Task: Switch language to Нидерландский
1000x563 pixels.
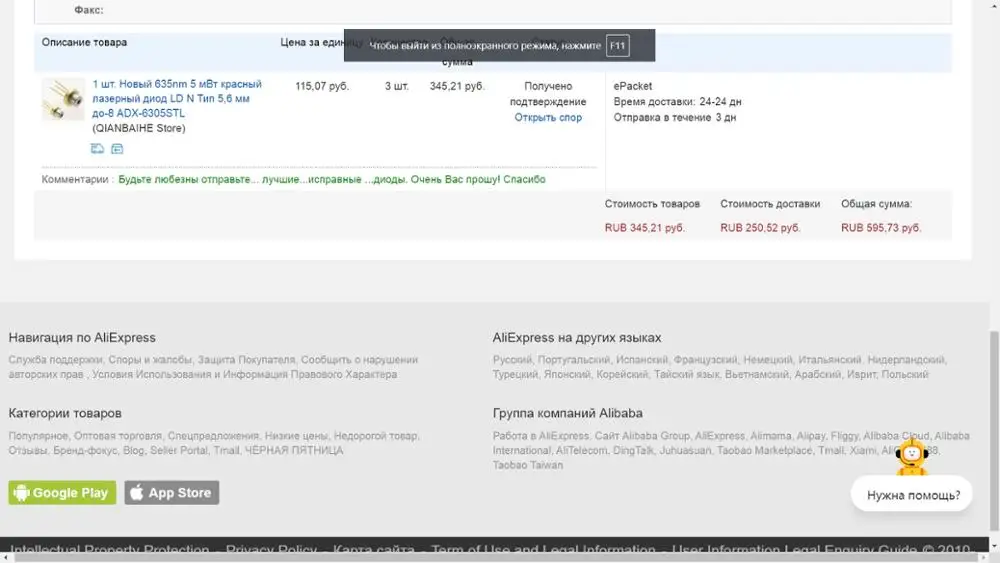Action: point(906,360)
